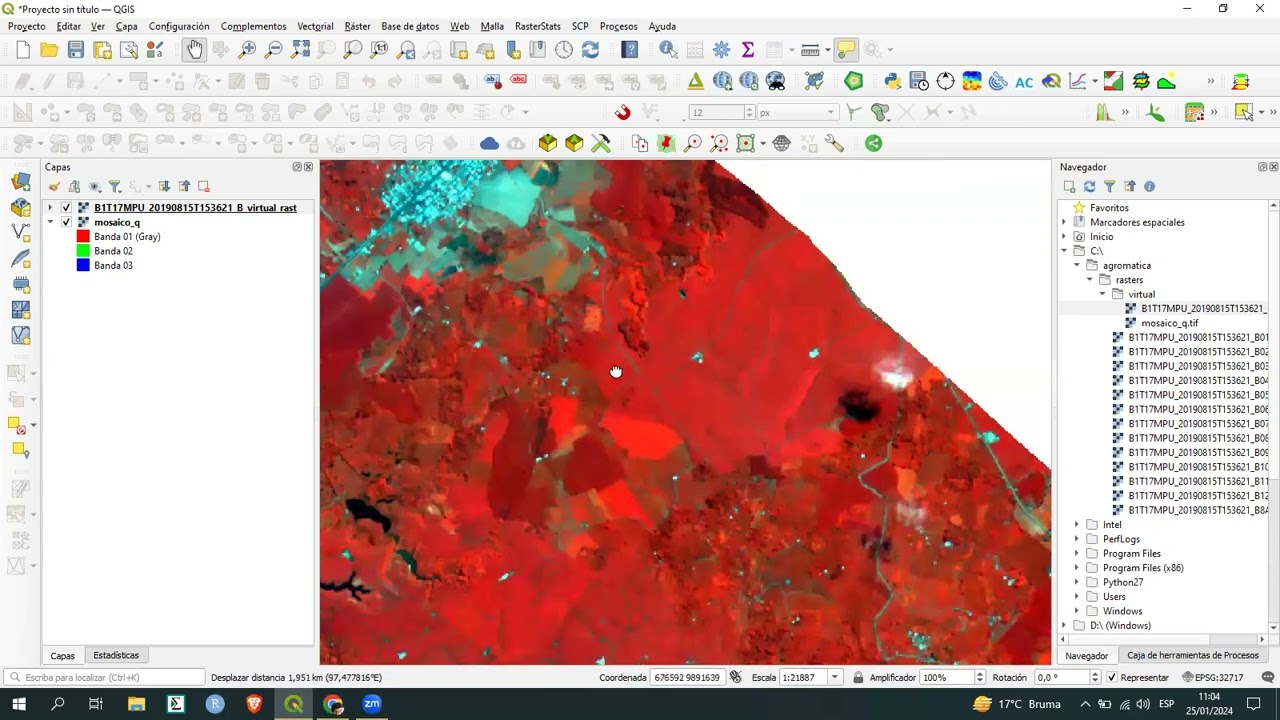Save the project with the floppy disk icon
Viewport: 1280px width, 720px height.
[75, 50]
